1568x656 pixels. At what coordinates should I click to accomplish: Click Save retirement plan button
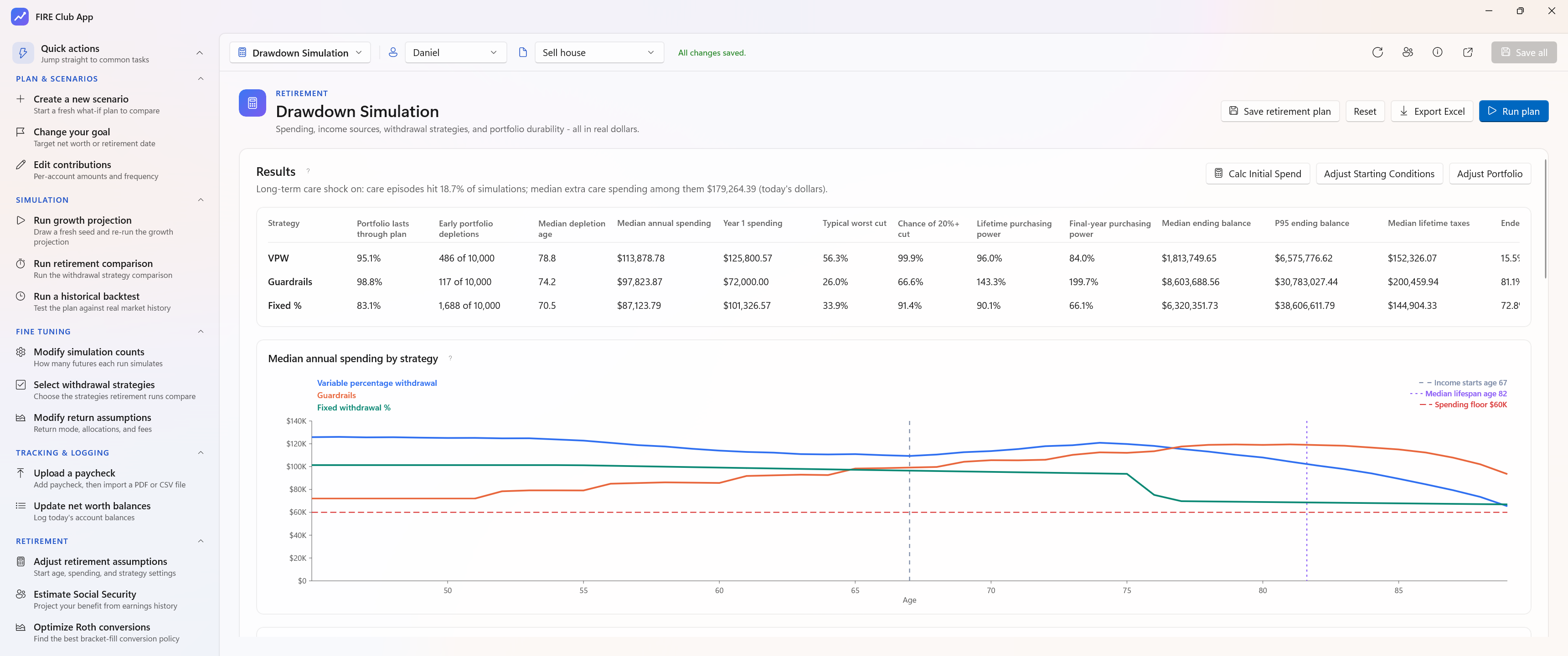click(1279, 111)
